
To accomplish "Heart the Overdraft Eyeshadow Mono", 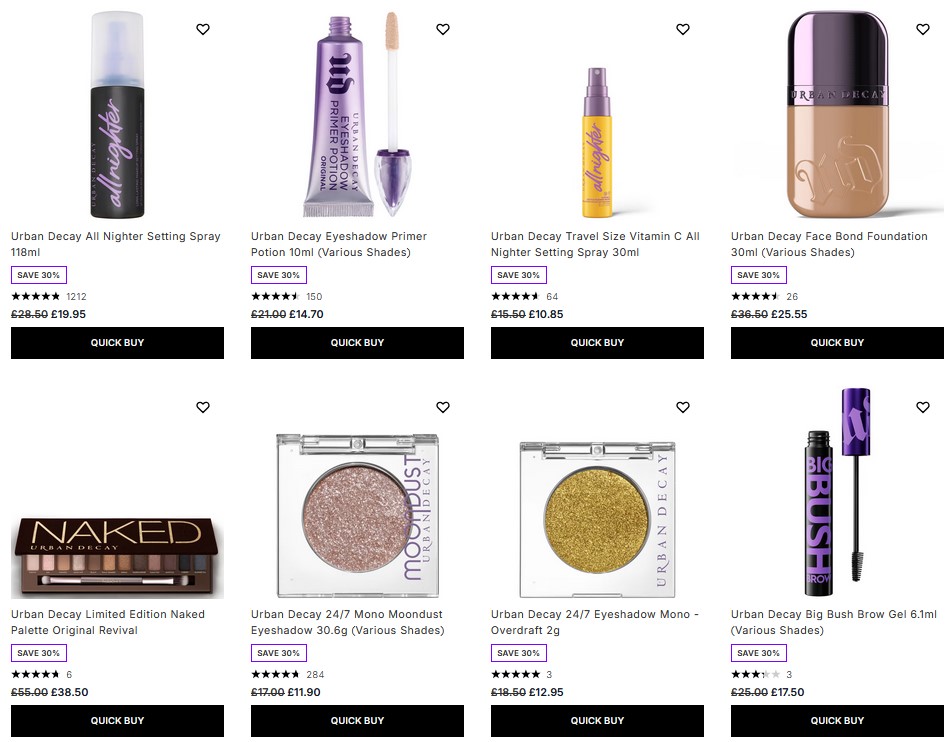I will (683, 407).
